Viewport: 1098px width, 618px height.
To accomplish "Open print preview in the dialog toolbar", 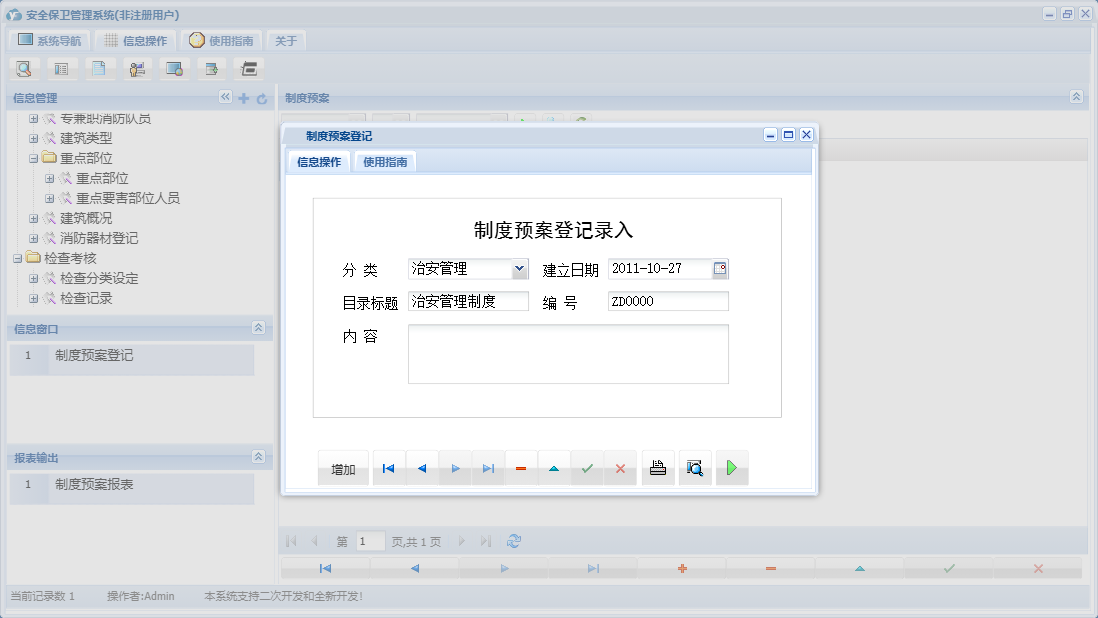I will 695,467.
